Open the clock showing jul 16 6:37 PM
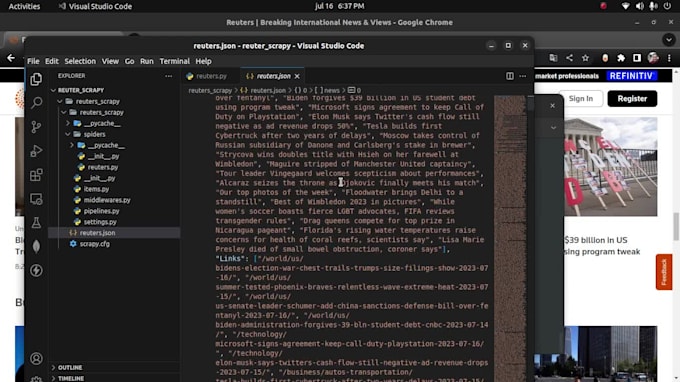Viewport: 680px width, 382px height. coord(340,6)
